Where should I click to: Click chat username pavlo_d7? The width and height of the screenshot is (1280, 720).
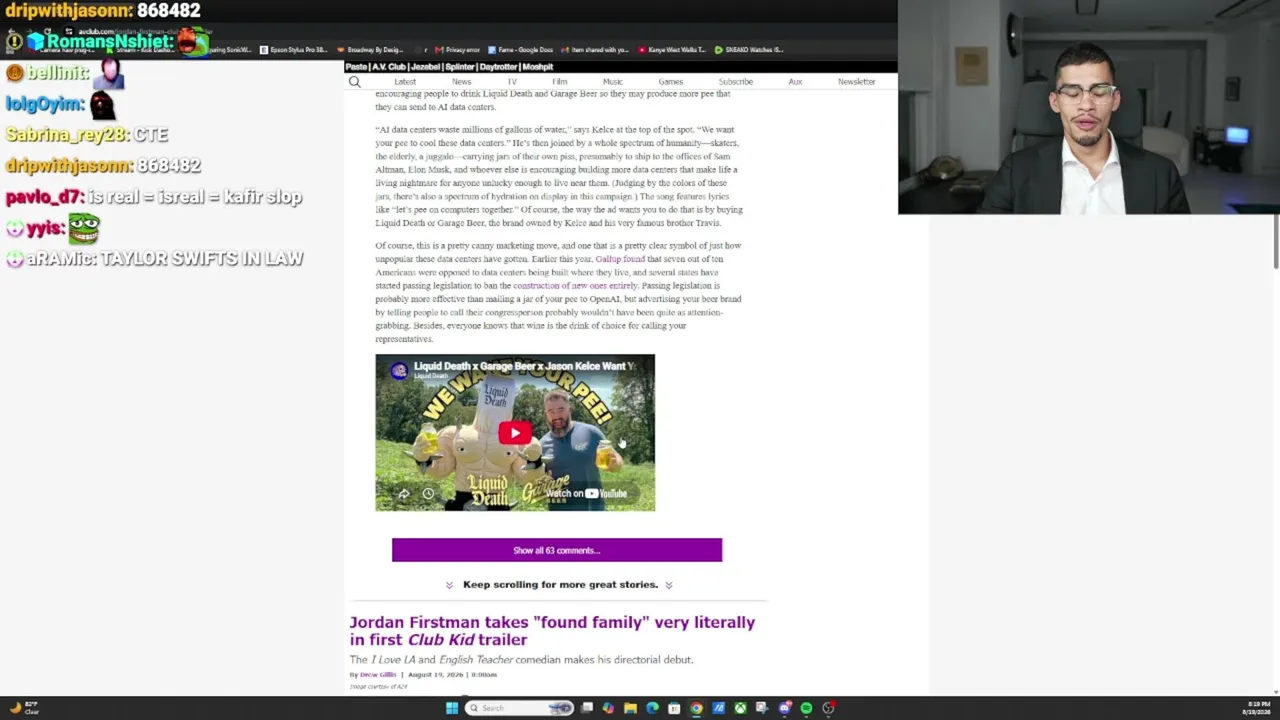click(x=43, y=197)
